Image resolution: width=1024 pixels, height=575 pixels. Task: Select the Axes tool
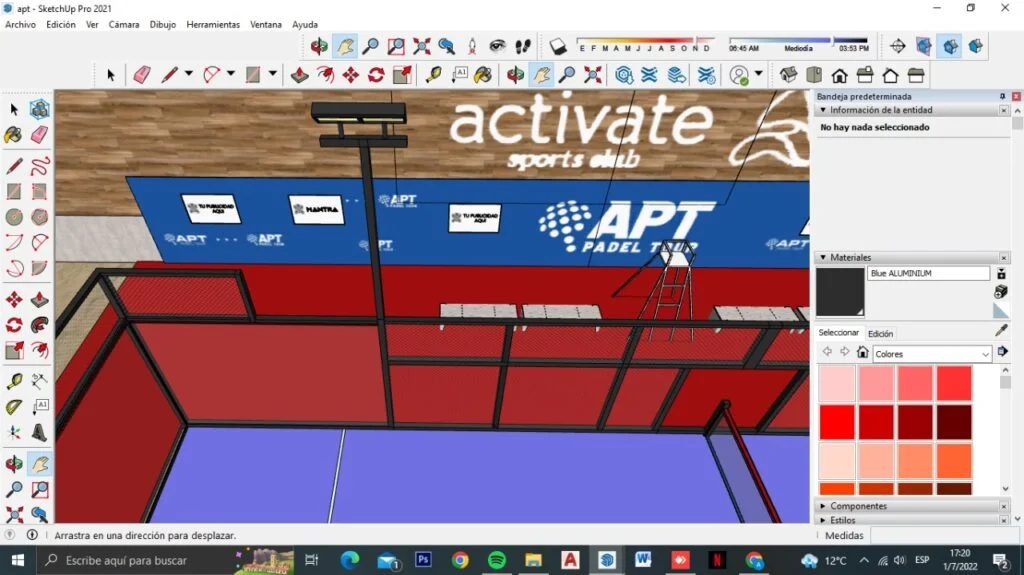click(14, 433)
